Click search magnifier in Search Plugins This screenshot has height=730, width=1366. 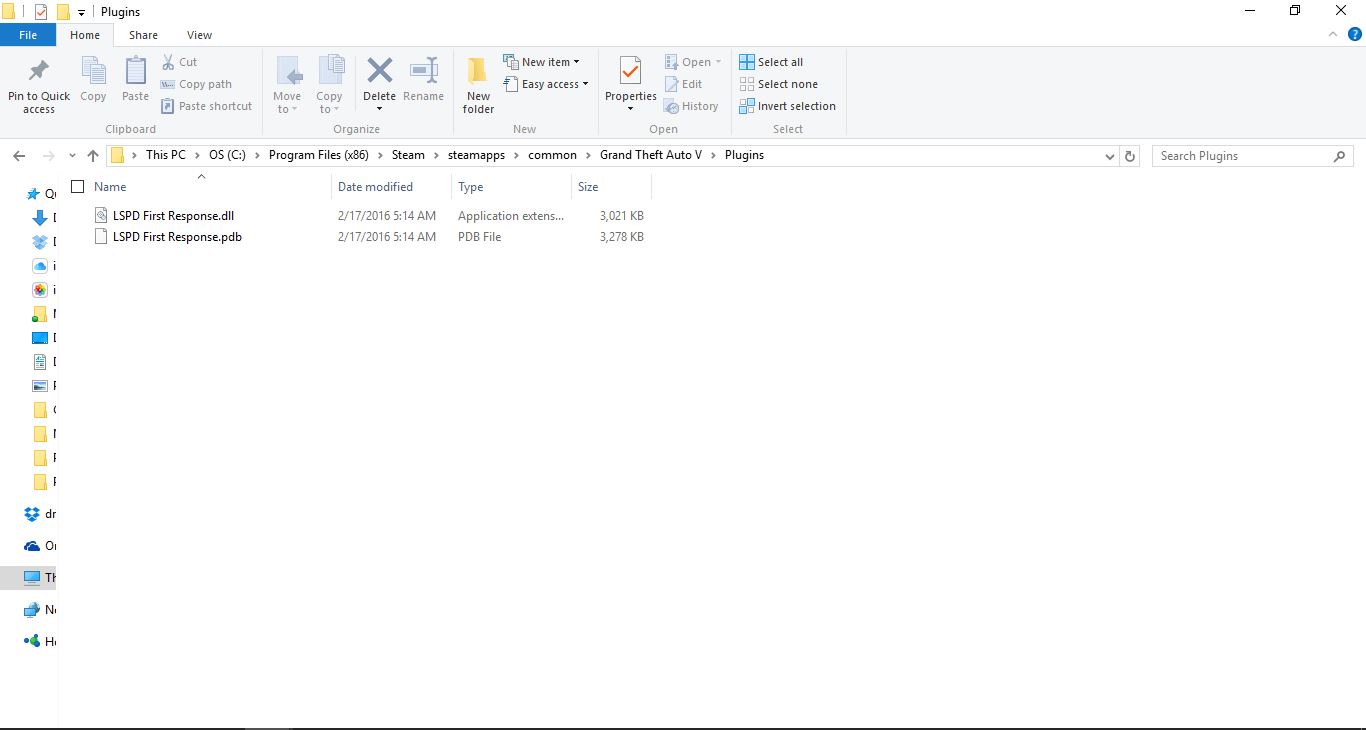coord(1339,156)
